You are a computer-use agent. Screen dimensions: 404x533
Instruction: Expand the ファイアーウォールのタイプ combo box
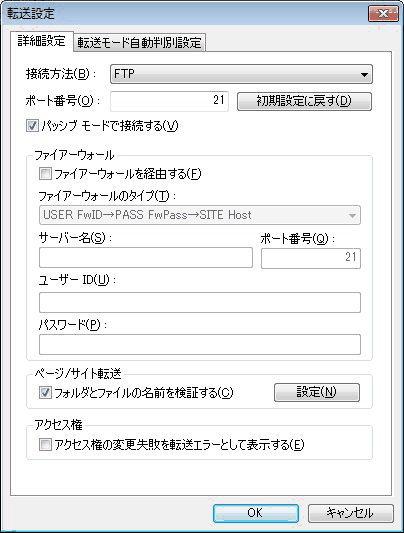(200, 215)
